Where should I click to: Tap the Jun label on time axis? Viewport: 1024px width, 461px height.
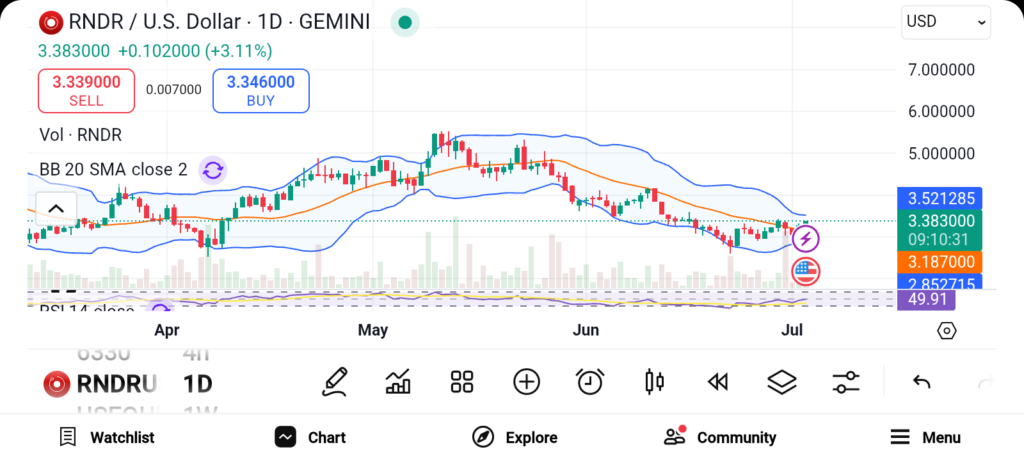click(586, 330)
